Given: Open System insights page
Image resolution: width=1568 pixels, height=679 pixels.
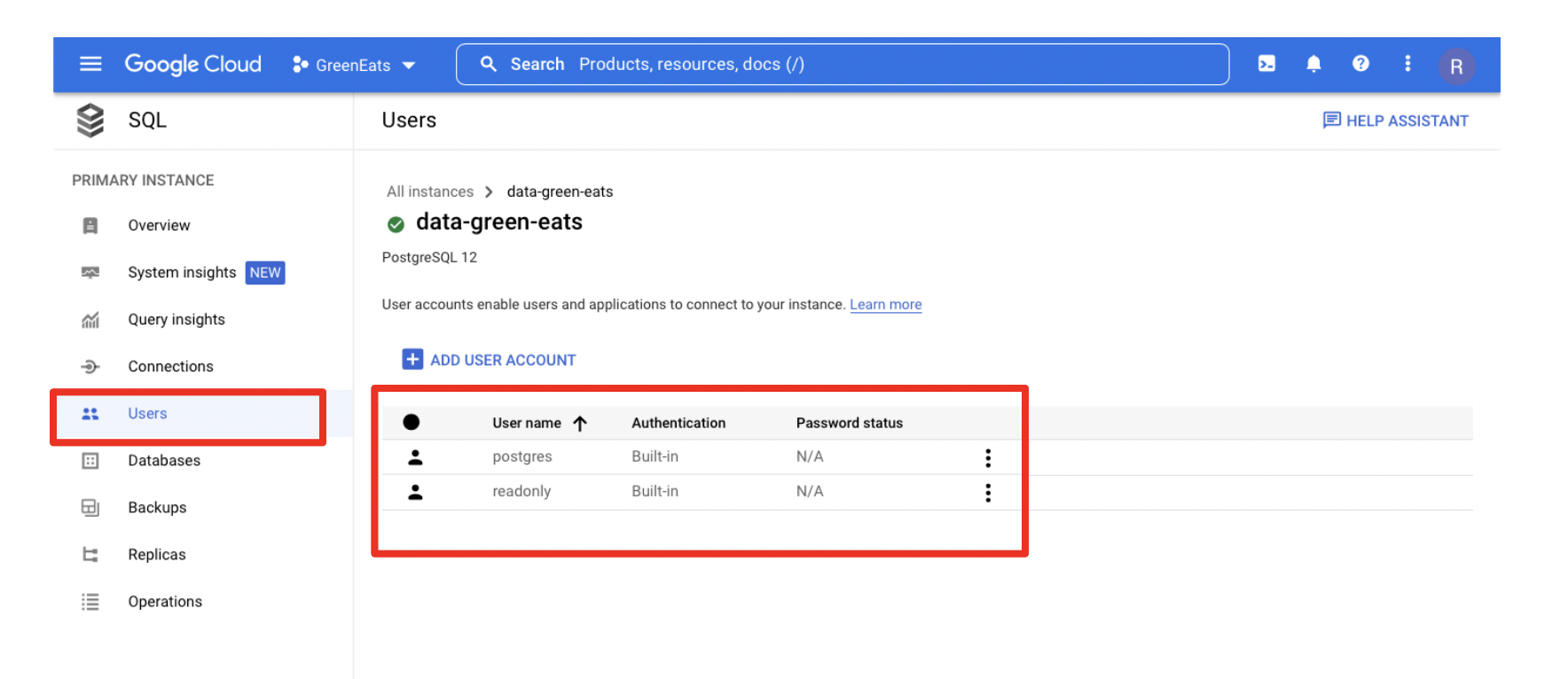Looking at the screenshot, I should point(182,272).
